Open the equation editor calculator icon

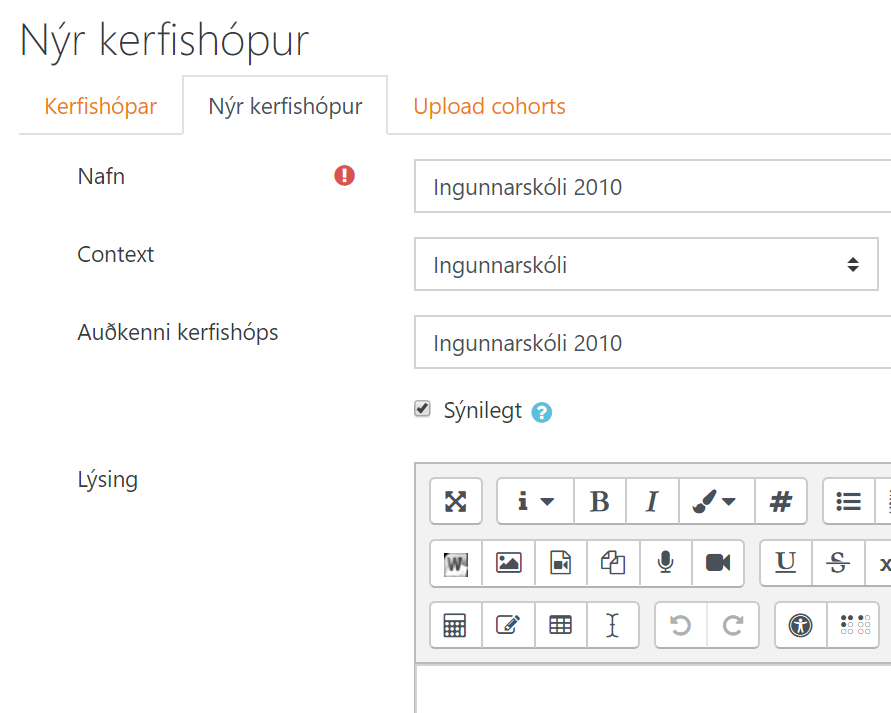(x=456, y=625)
